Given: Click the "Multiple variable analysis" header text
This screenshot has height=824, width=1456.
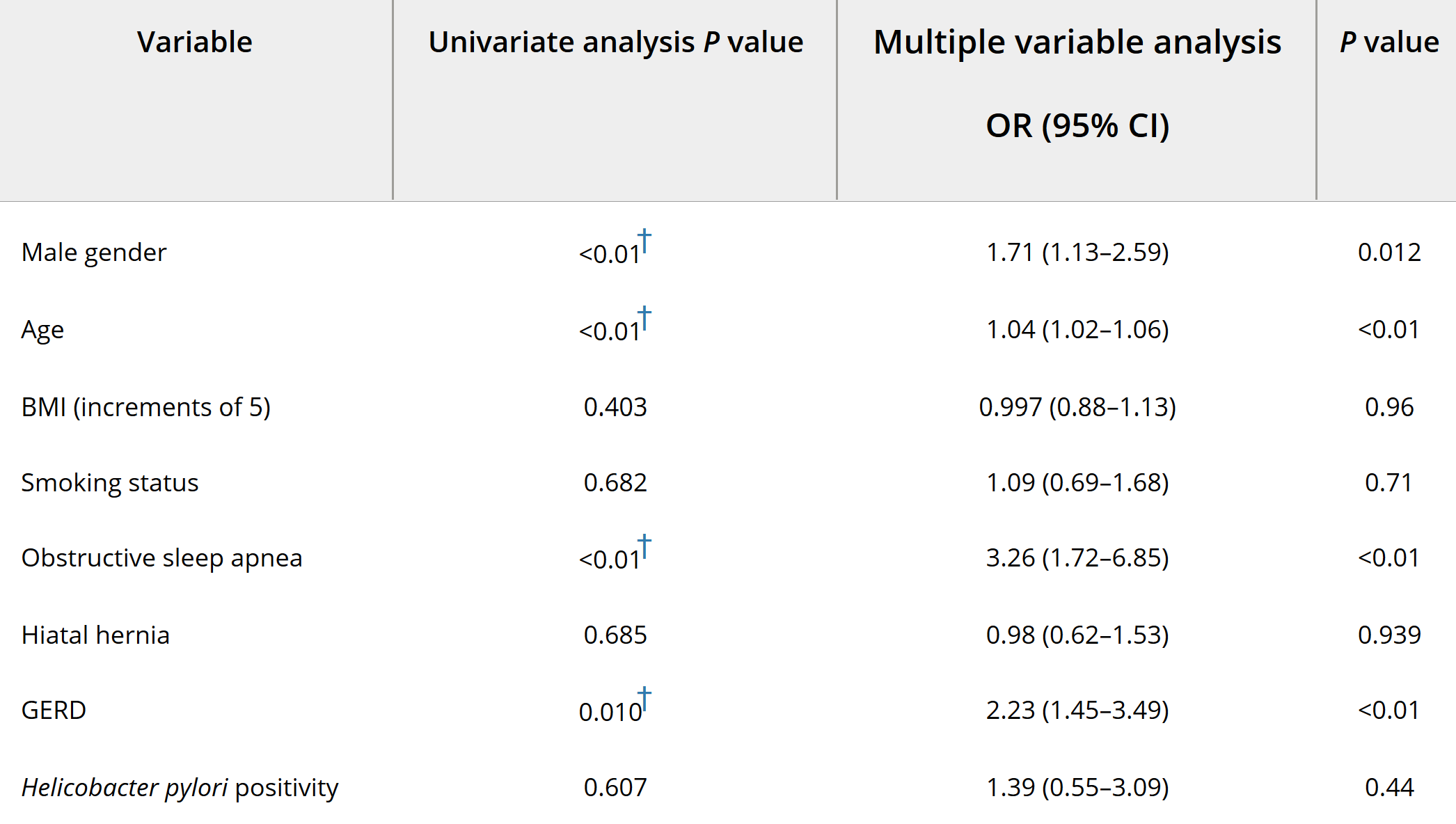Looking at the screenshot, I should click(1077, 42).
